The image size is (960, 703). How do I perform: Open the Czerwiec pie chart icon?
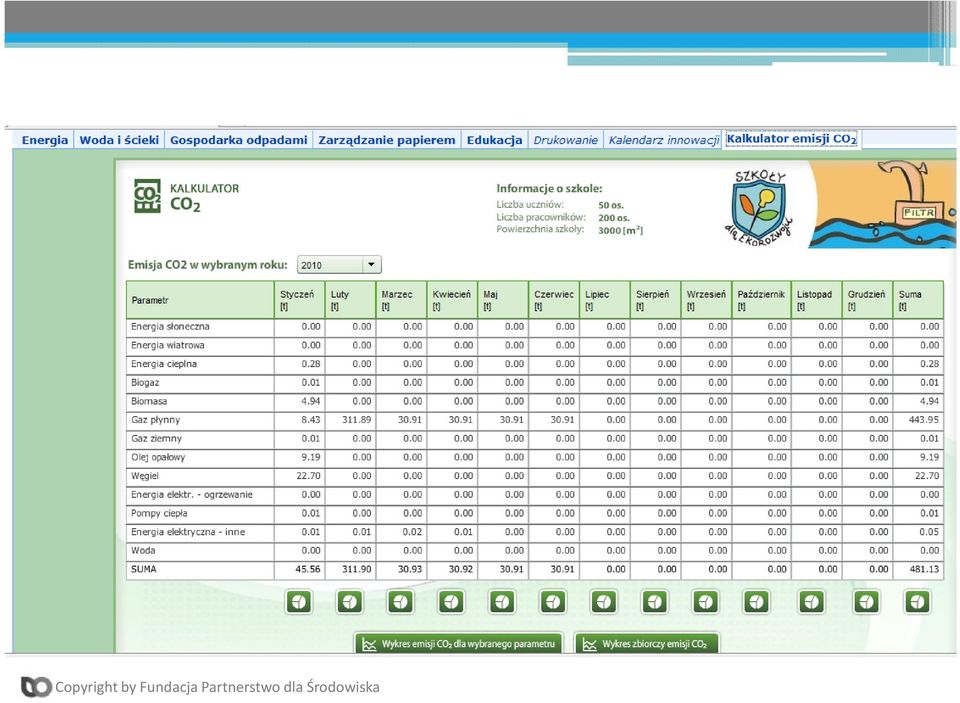click(x=553, y=602)
